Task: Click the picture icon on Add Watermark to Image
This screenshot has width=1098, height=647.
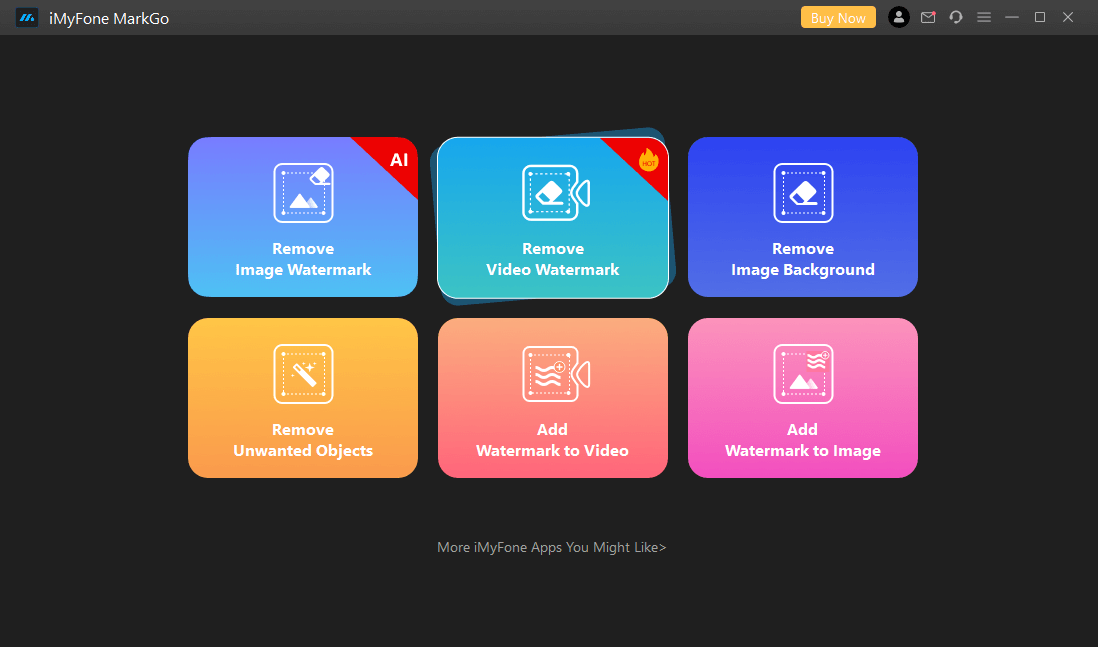Action: [803, 374]
